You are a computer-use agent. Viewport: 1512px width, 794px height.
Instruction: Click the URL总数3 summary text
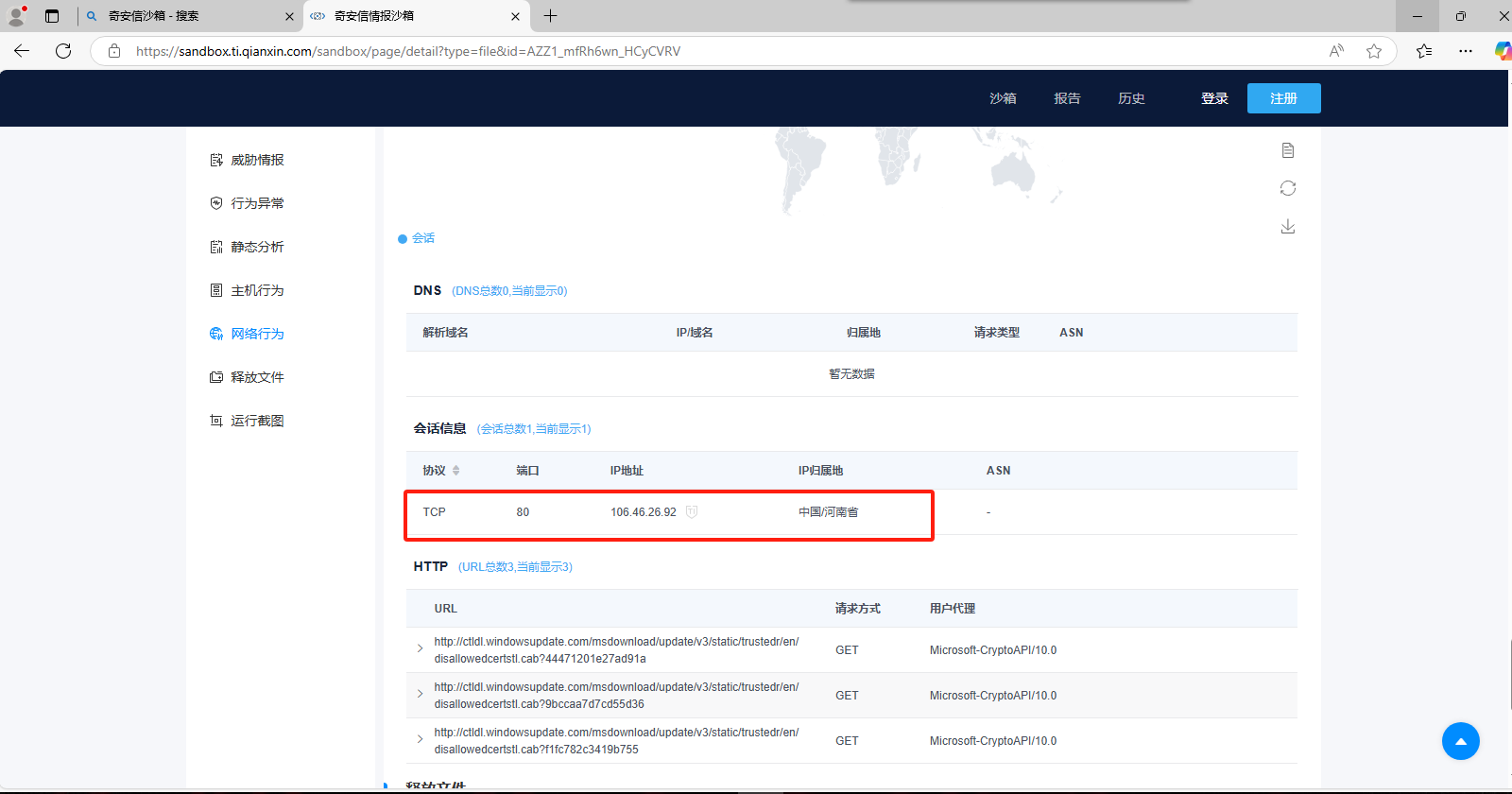point(515,567)
